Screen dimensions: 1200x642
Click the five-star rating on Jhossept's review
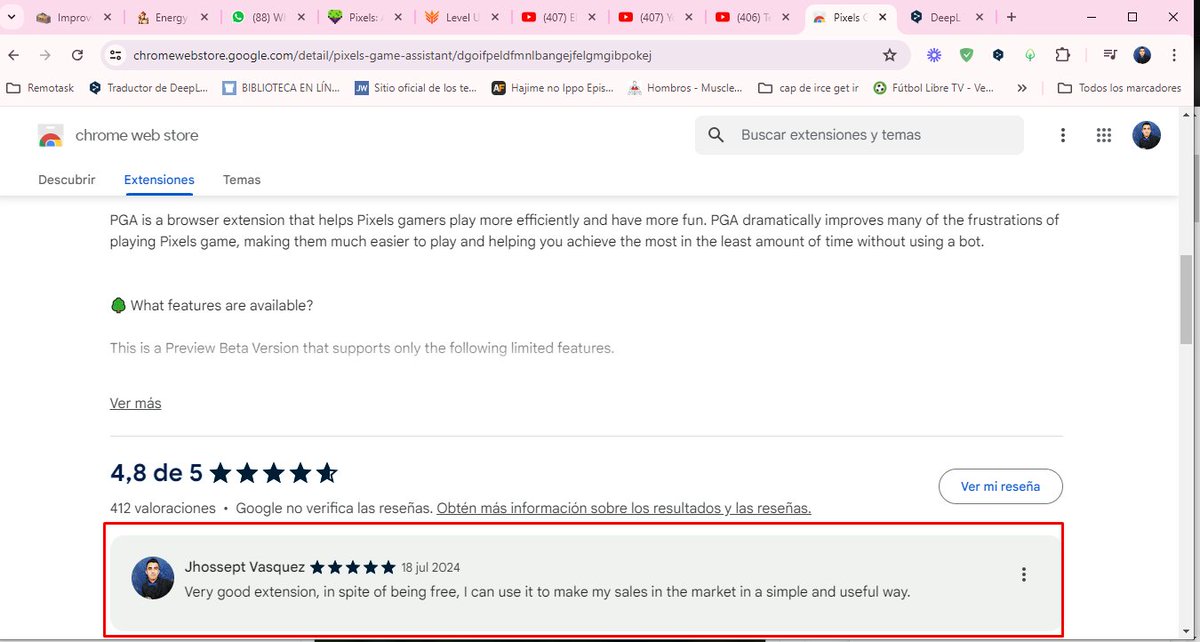353,567
